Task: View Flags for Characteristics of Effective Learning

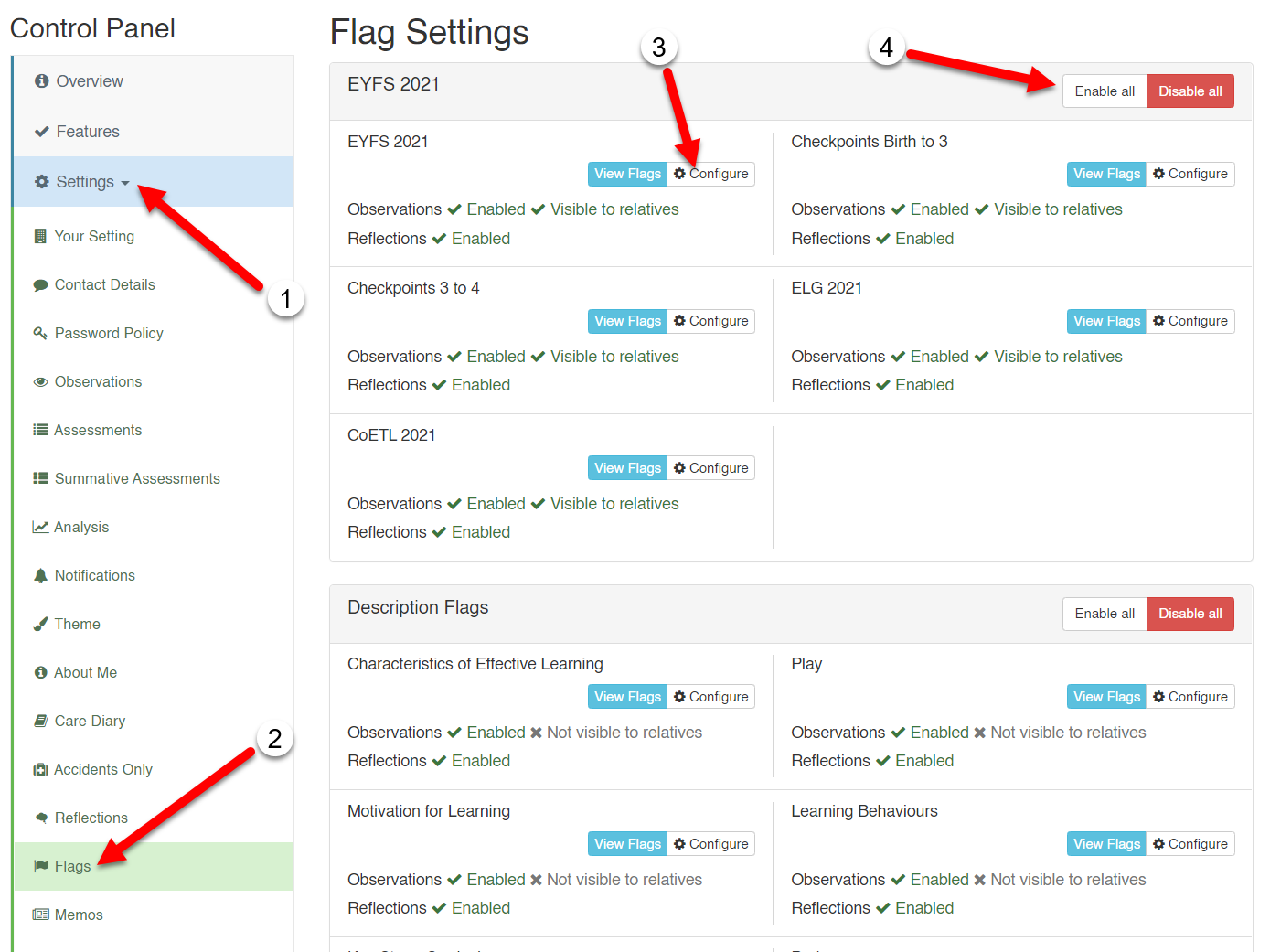Action: (627, 697)
